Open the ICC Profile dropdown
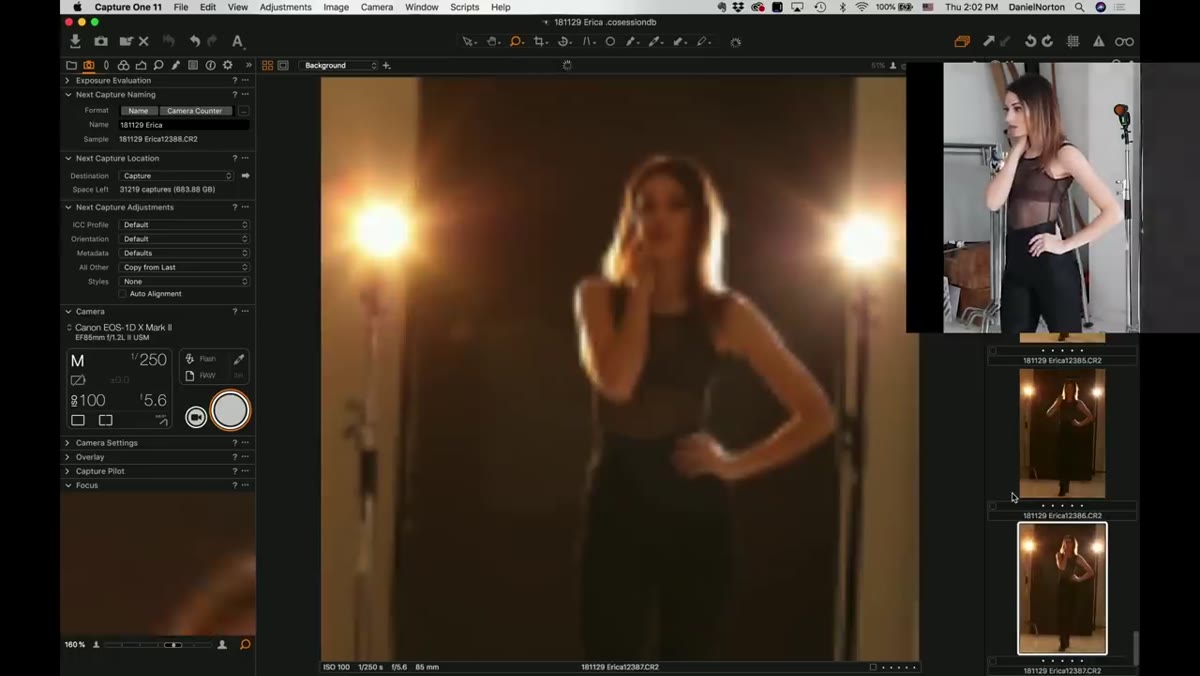The width and height of the screenshot is (1200, 676). coord(184,225)
